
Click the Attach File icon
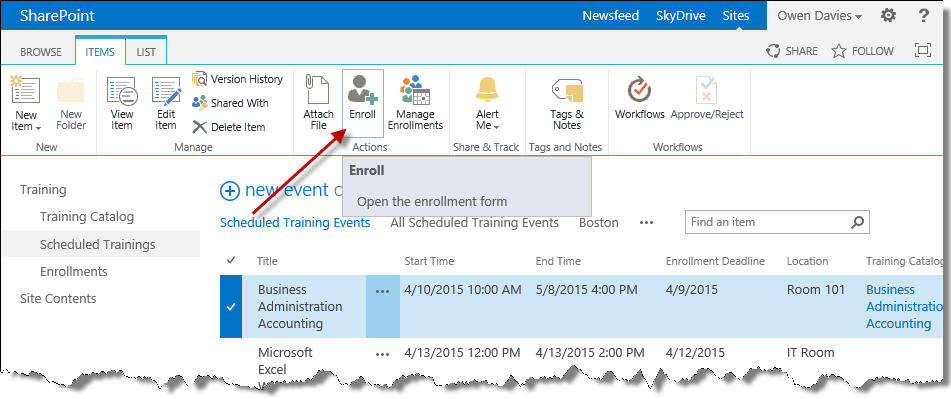pos(318,89)
